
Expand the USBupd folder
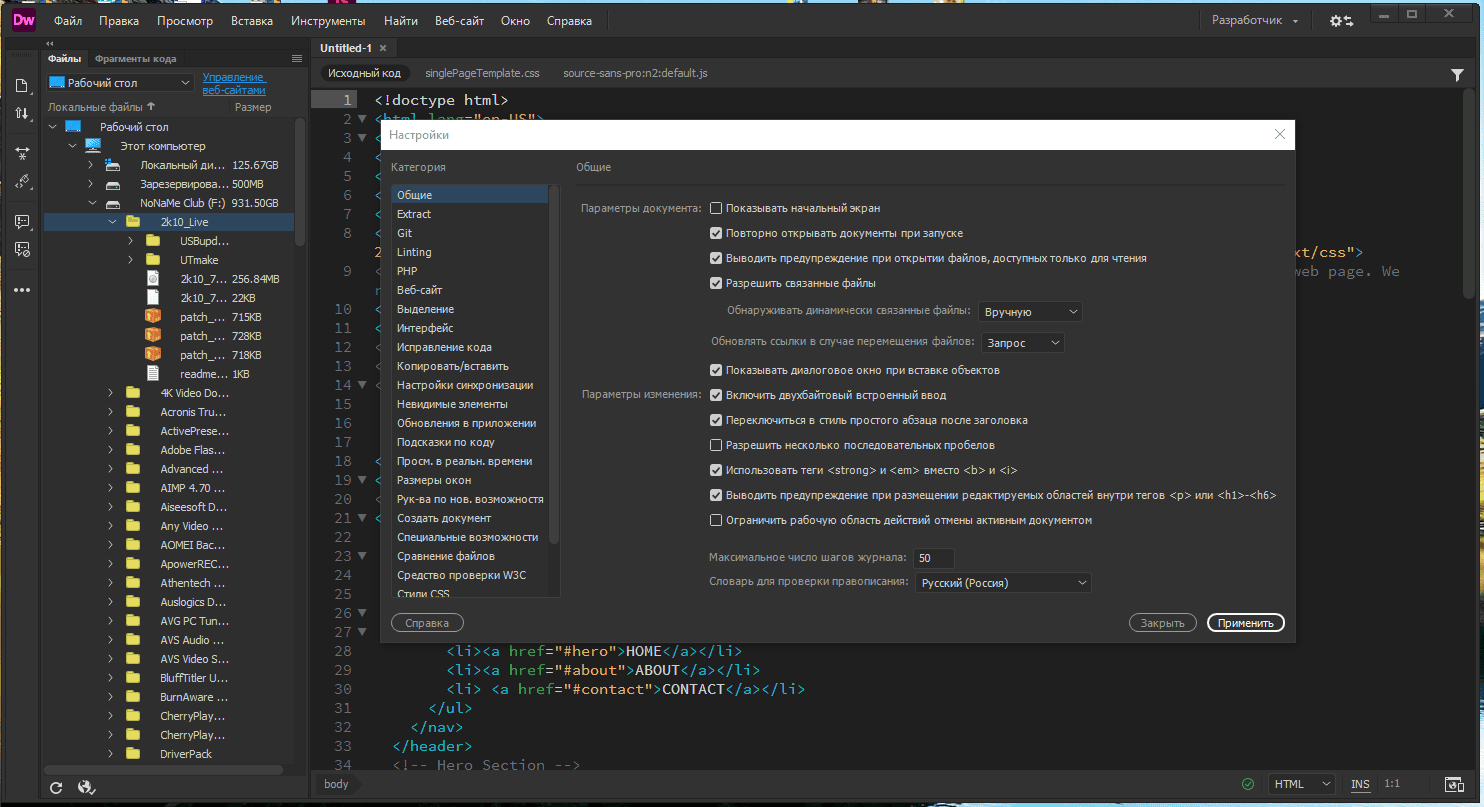click(x=132, y=241)
